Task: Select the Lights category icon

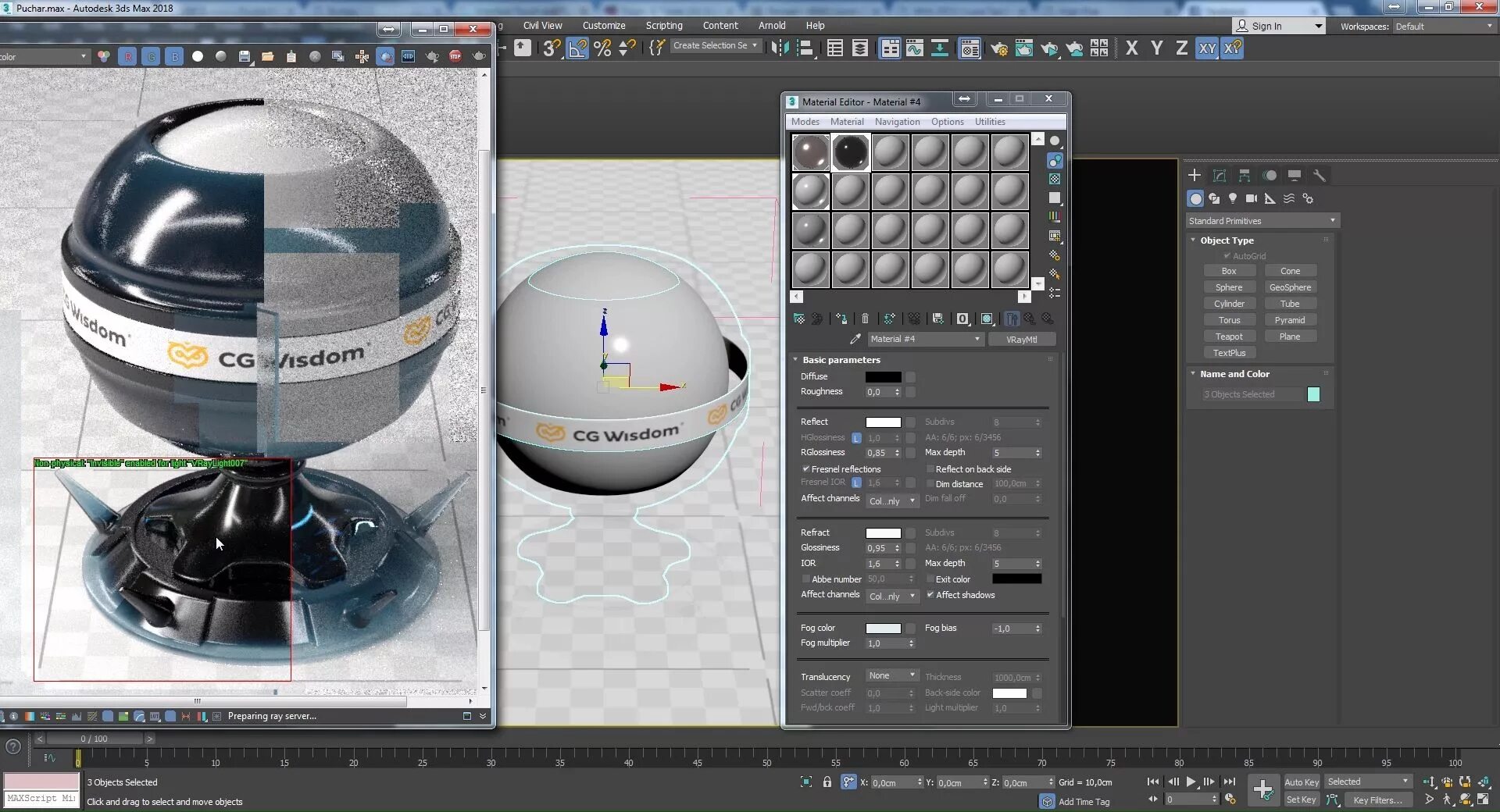Action: (x=1233, y=198)
